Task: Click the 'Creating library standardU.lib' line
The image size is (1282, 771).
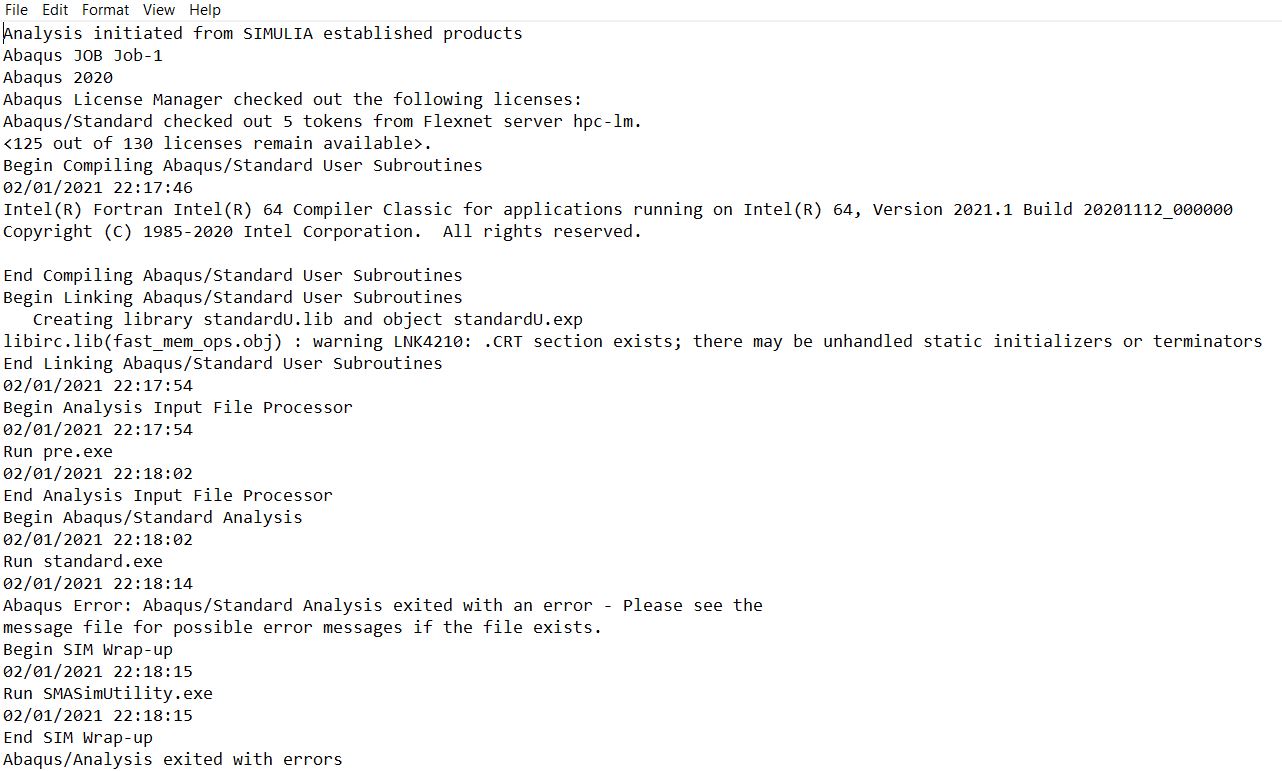Action: [307, 320]
